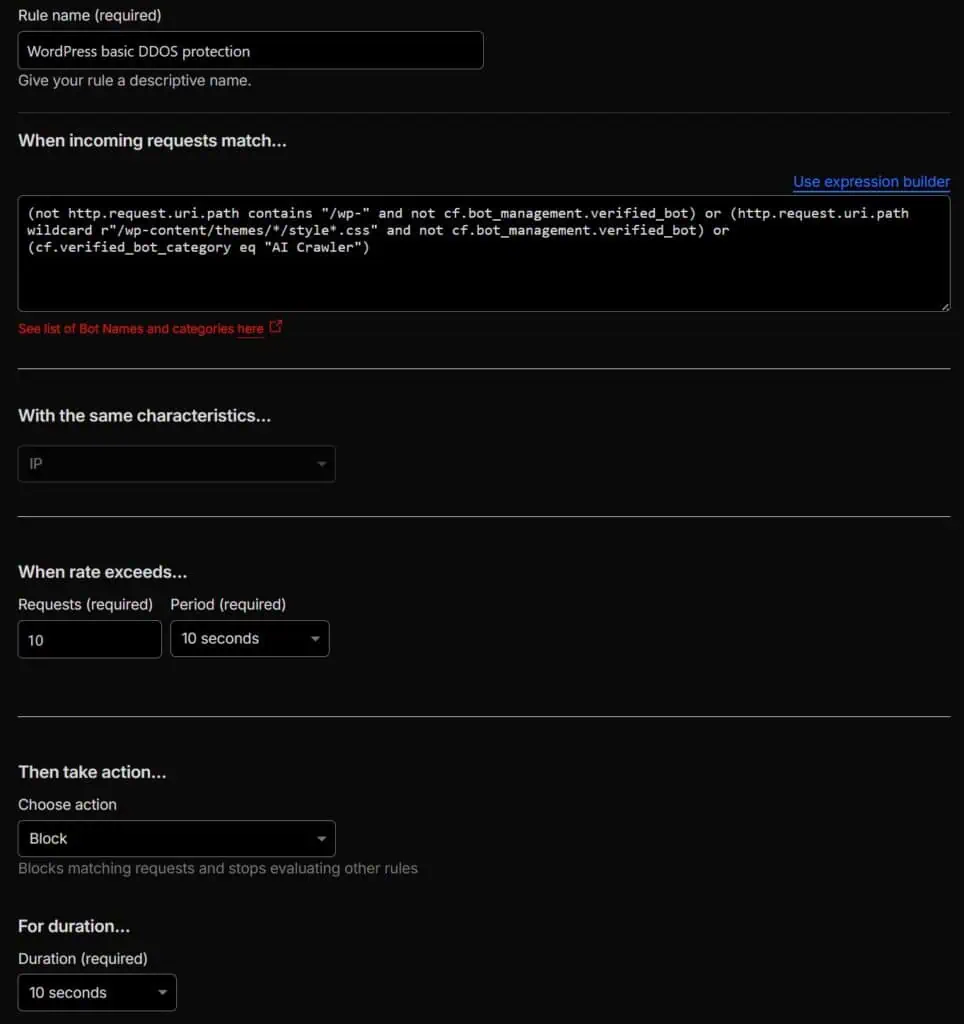Click the 'Rule name (required)' label
964x1024 pixels.
(89, 16)
